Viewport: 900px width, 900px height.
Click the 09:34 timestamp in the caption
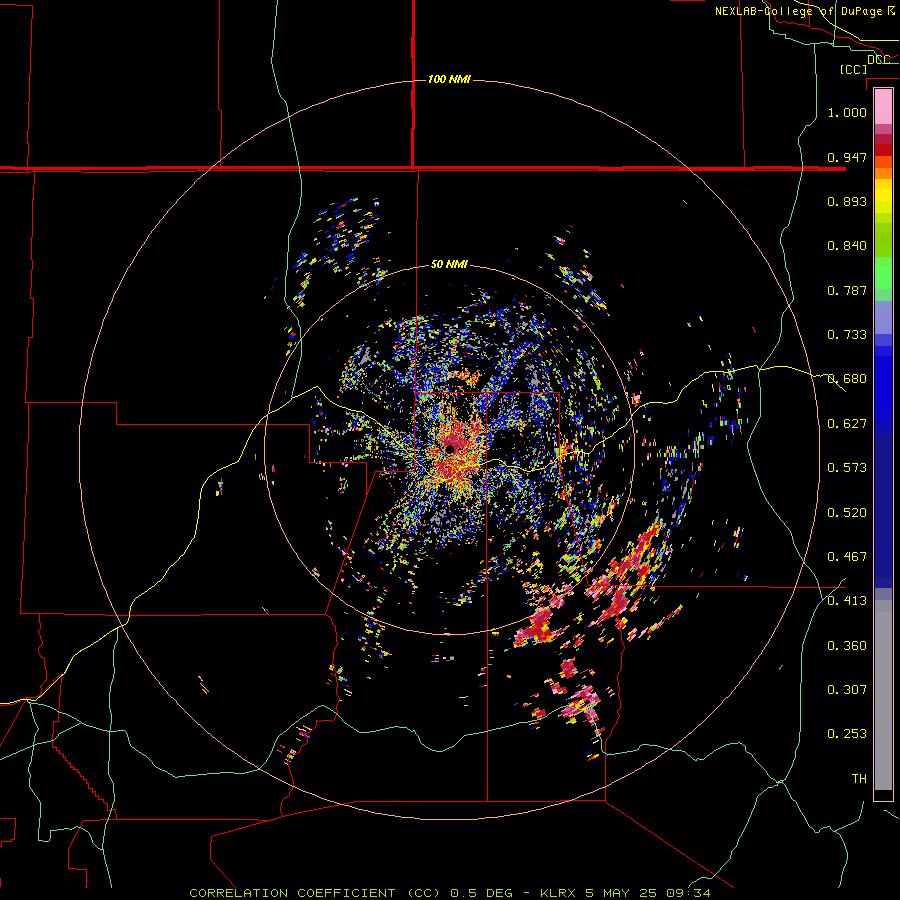(688, 893)
